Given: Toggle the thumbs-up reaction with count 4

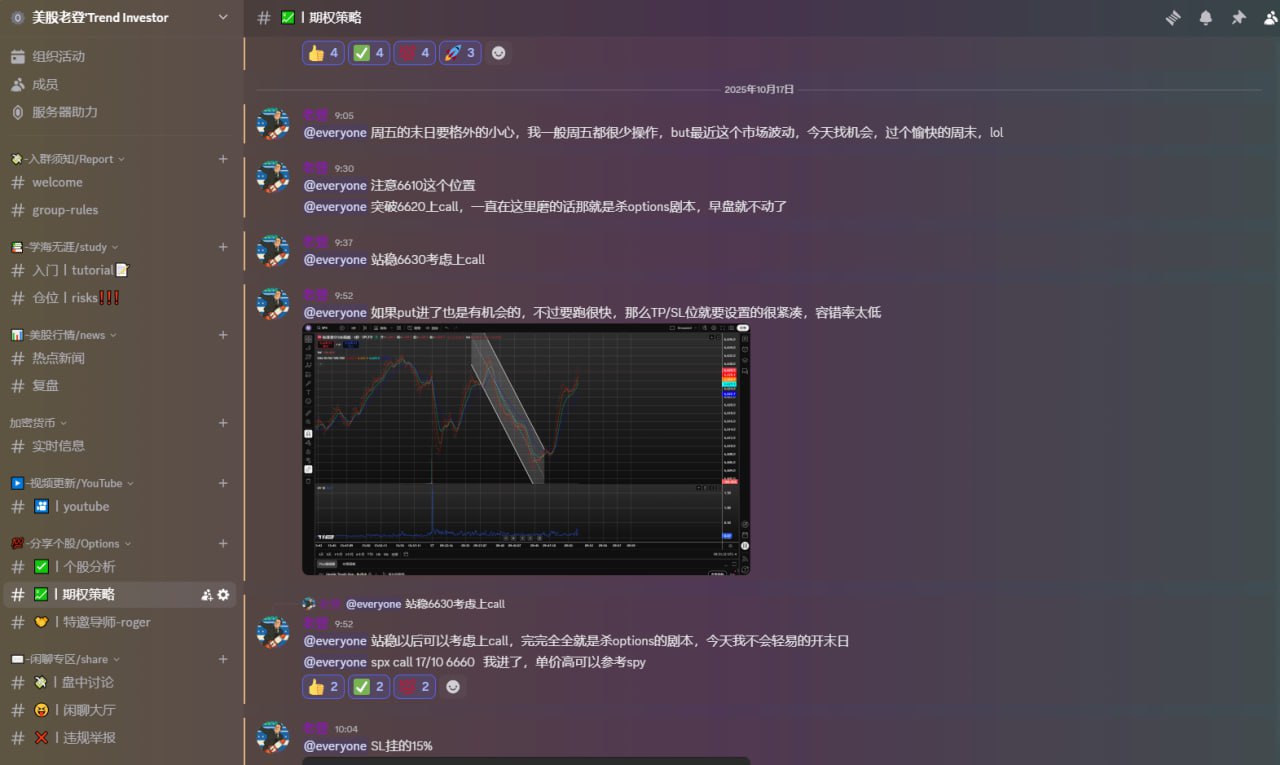Looking at the screenshot, I should (323, 53).
